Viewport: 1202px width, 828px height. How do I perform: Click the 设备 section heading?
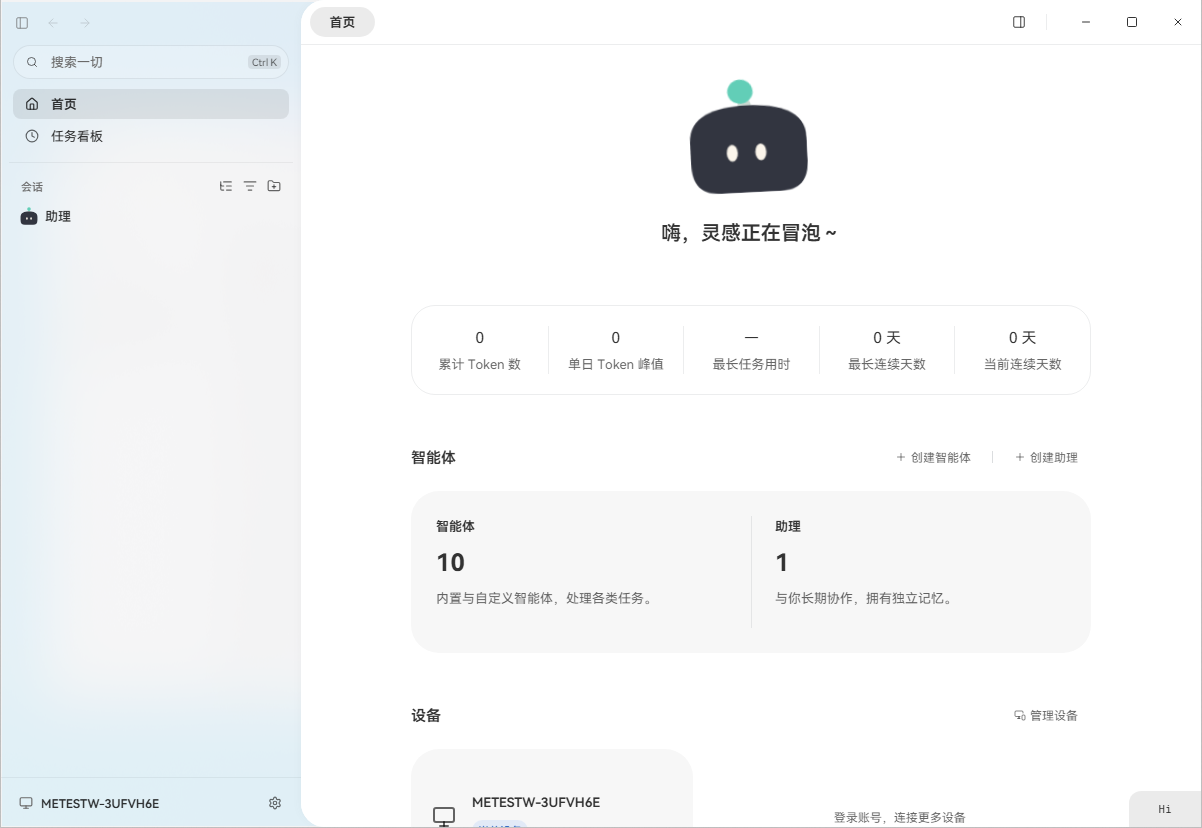tap(426, 715)
